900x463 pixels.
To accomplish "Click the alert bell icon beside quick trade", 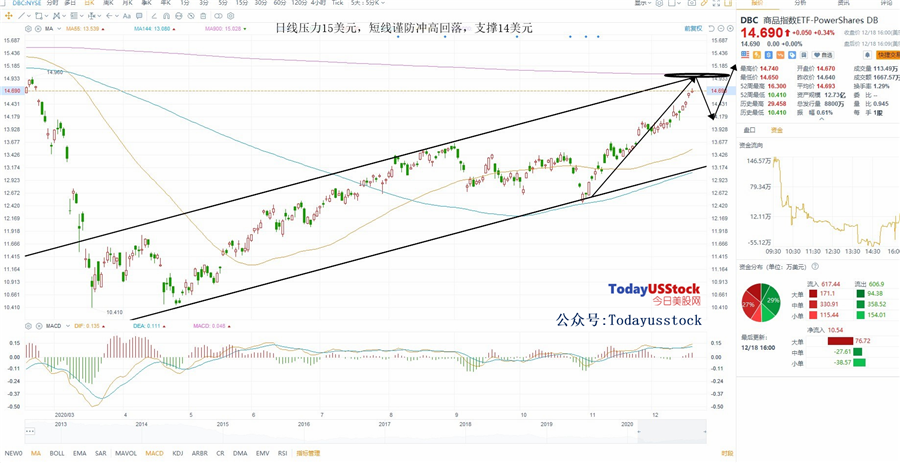I will 867,55.
